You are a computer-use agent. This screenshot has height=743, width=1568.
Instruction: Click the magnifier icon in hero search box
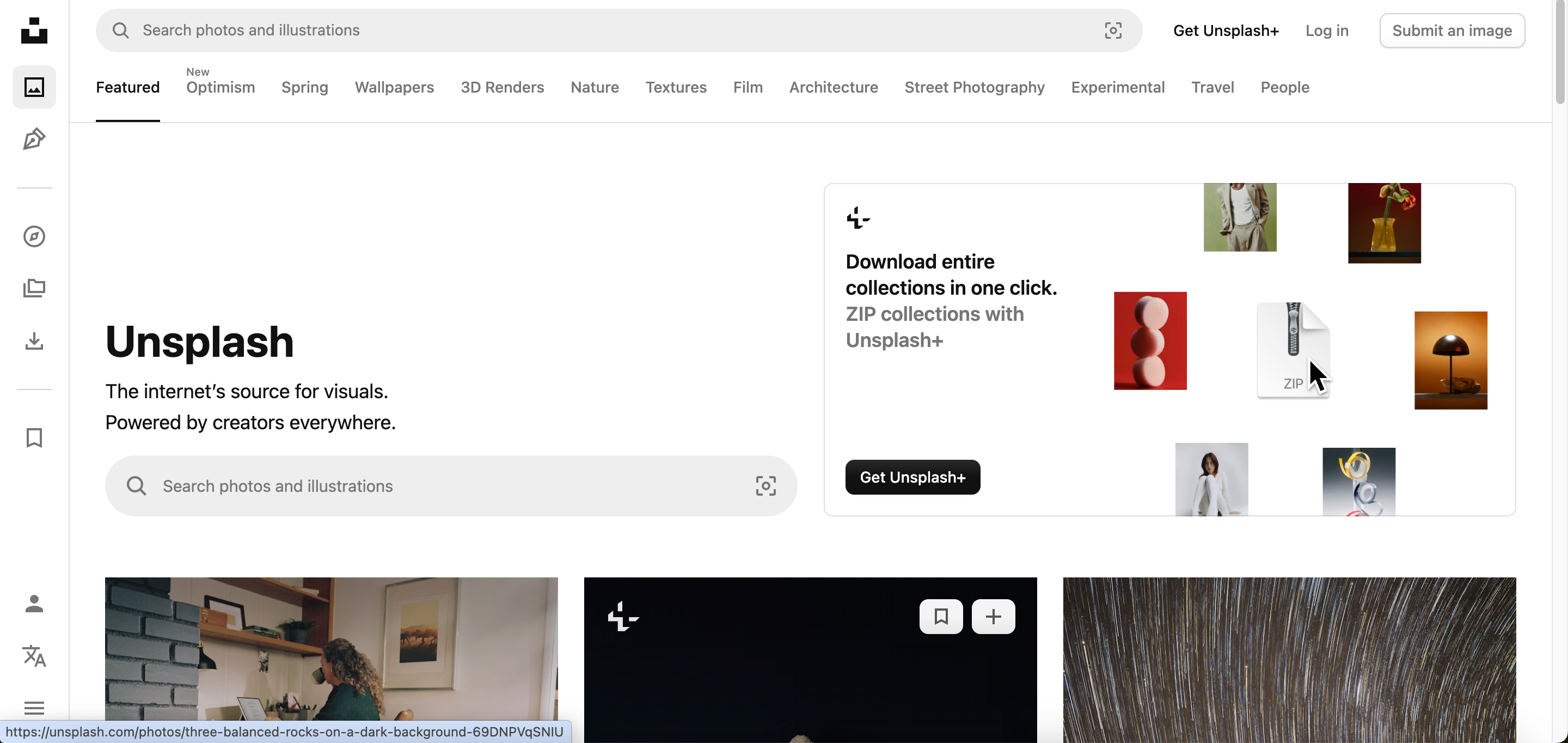tap(136, 486)
